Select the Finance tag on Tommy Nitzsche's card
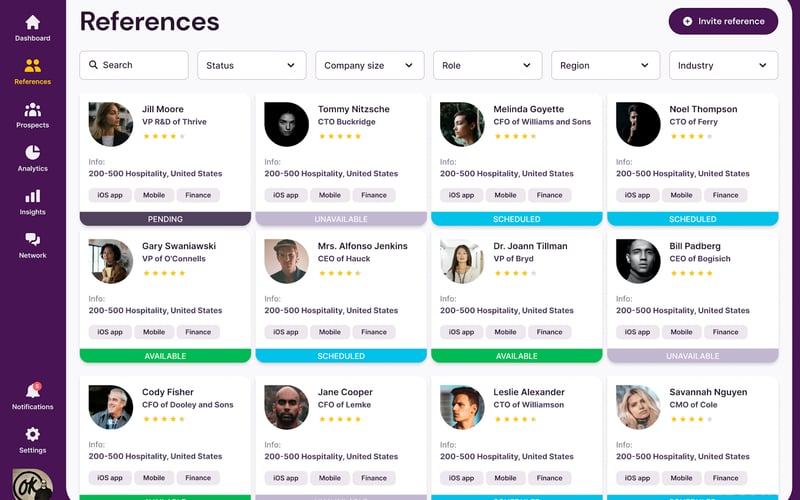800x500 pixels. [374, 195]
